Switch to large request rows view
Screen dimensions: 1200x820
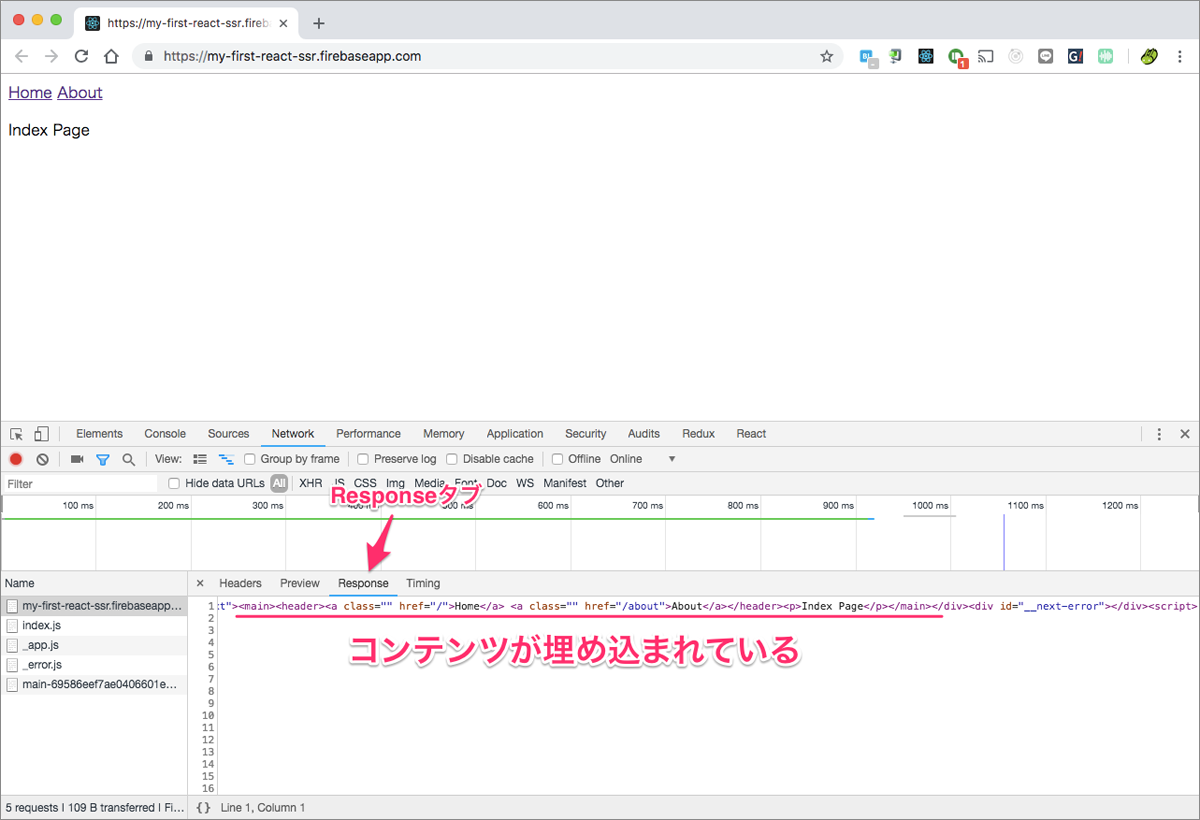pyautogui.click(x=200, y=459)
